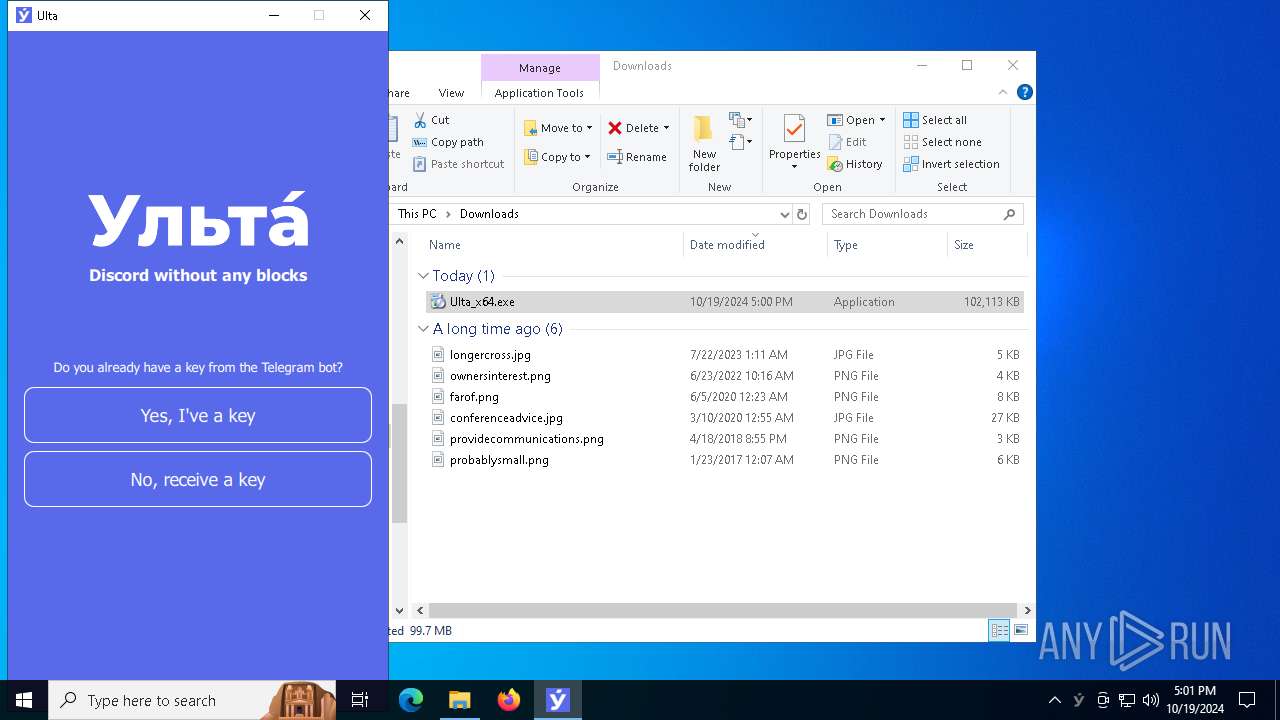
Task: Click 'Yes, I've a key' button
Action: (x=198, y=415)
